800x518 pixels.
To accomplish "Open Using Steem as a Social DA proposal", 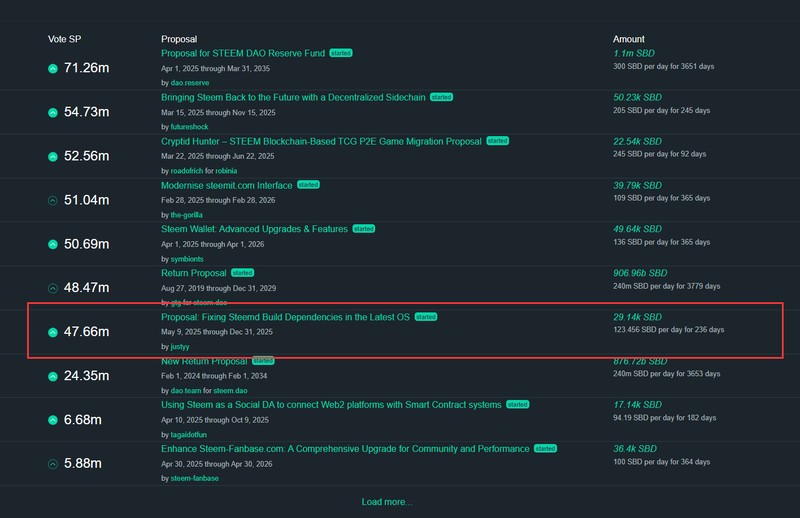I will pos(331,405).
